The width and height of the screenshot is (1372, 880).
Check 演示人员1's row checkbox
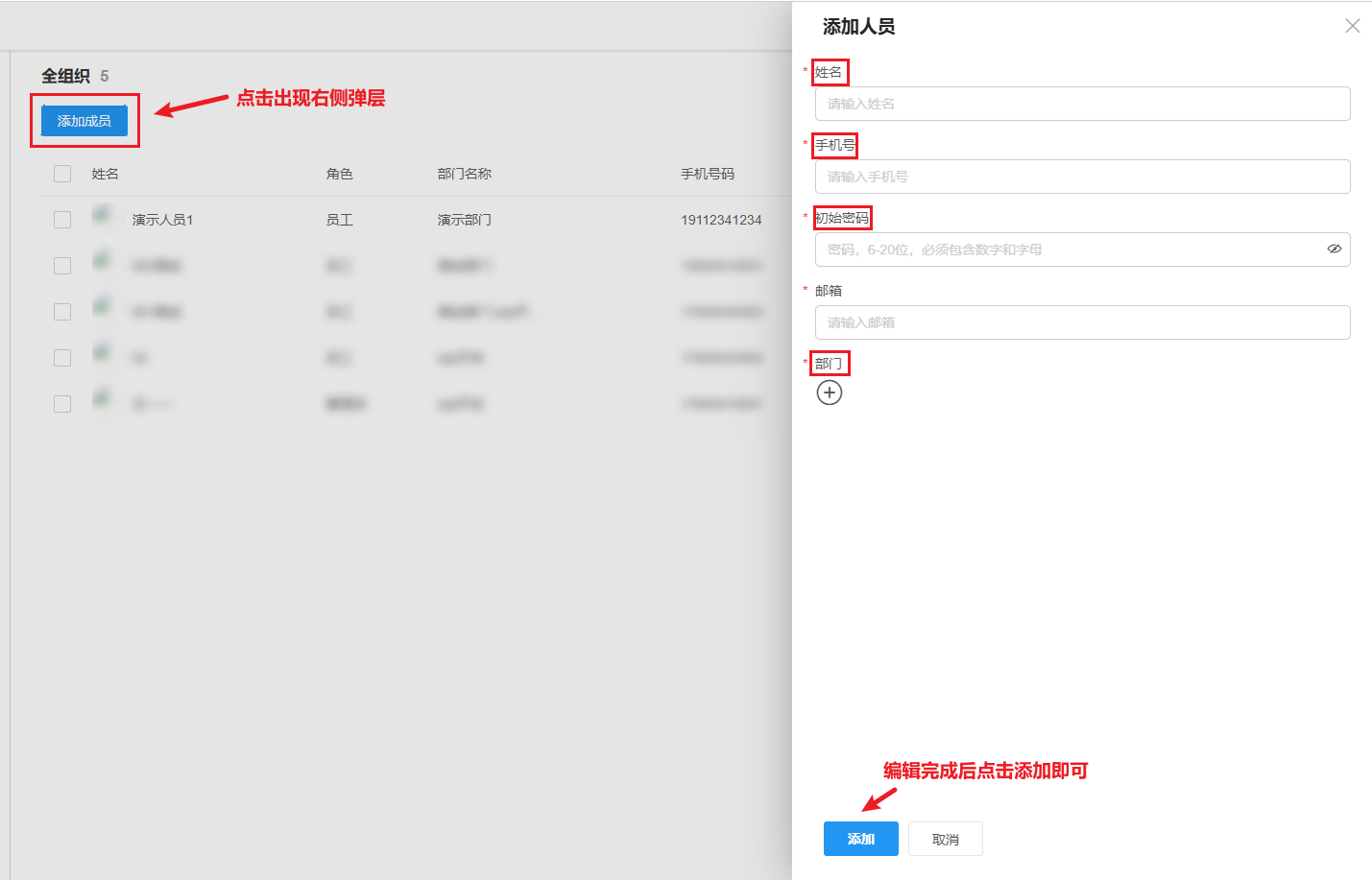pyautogui.click(x=61, y=219)
